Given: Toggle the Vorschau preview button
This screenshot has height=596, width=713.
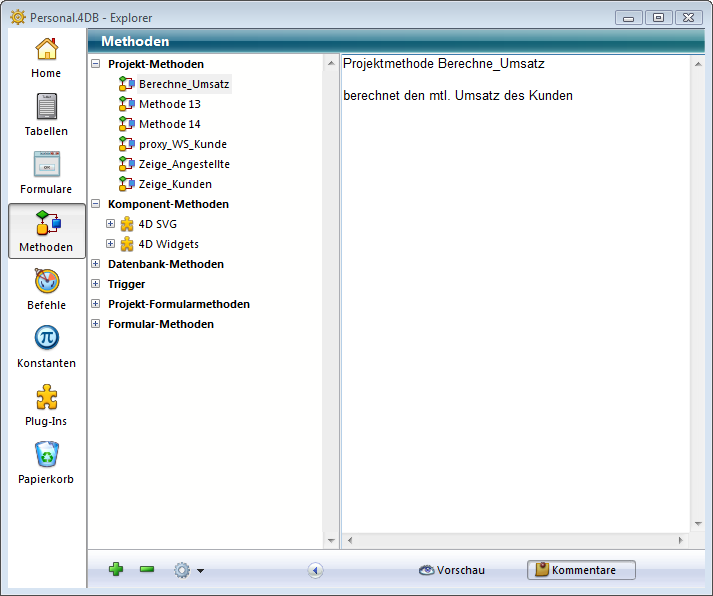Looking at the screenshot, I should coord(452,570).
